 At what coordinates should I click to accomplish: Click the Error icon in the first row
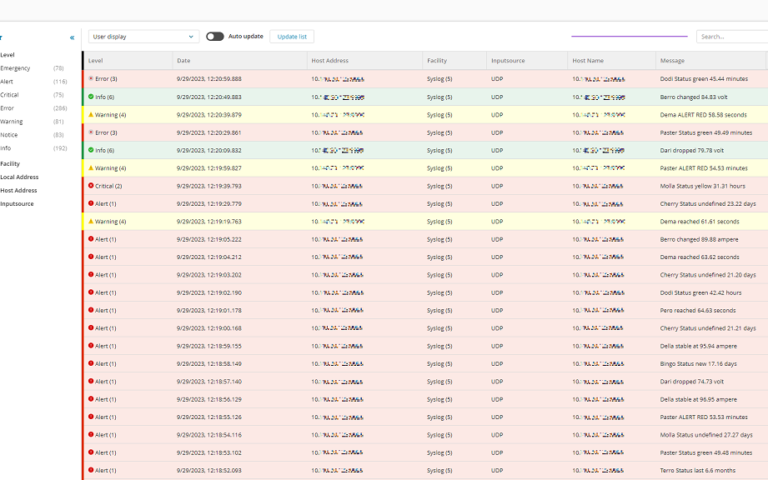pos(91,78)
